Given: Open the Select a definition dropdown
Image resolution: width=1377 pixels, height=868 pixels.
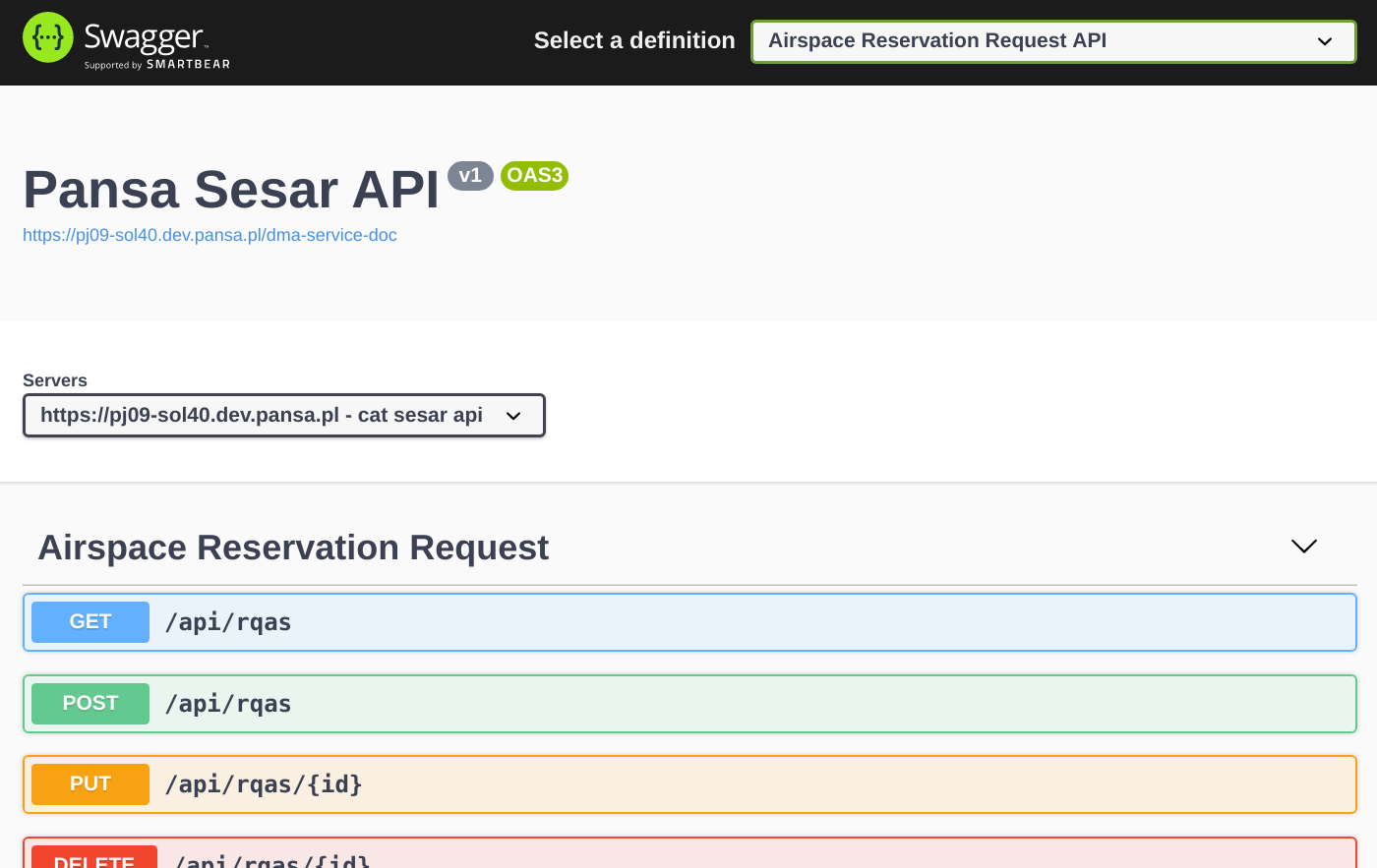Looking at the screenshot, I should pos(1053,41).
